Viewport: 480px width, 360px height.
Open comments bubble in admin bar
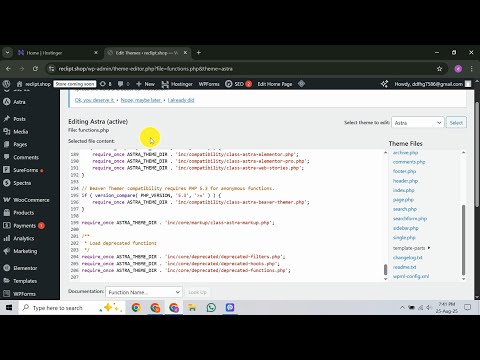120,84
